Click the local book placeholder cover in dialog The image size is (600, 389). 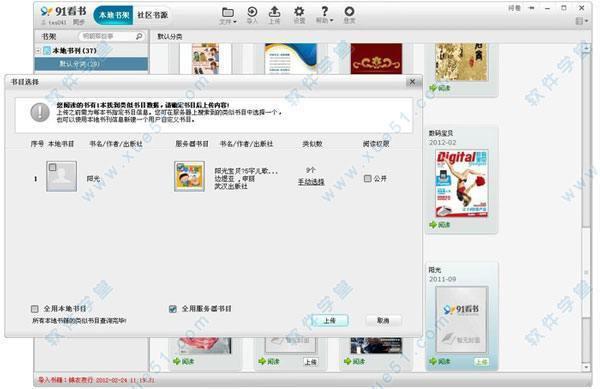[x=62, y=176]
